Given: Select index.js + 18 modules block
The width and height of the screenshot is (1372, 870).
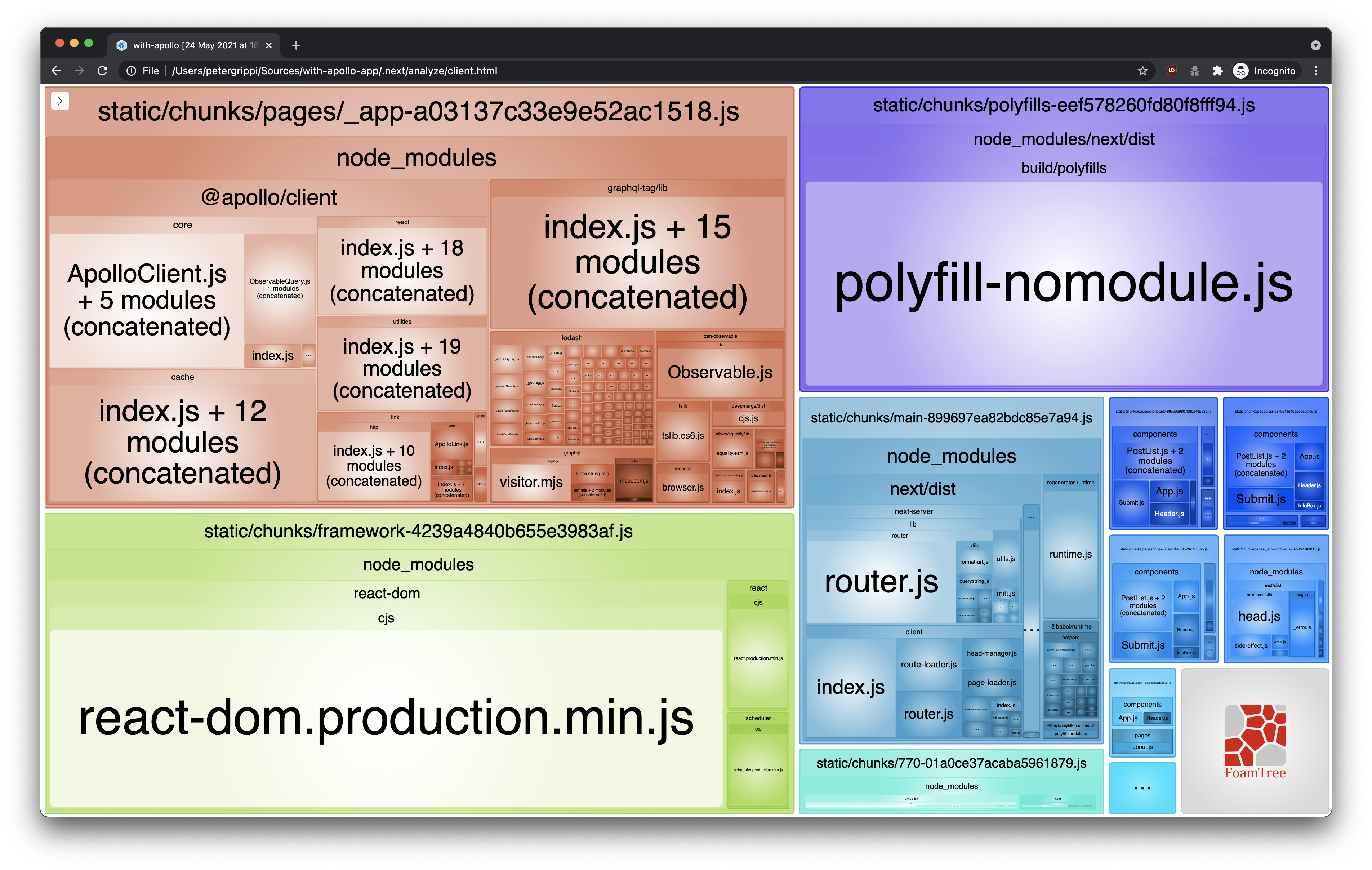Looking at the screenshot, I should click(x=402, y=271).
